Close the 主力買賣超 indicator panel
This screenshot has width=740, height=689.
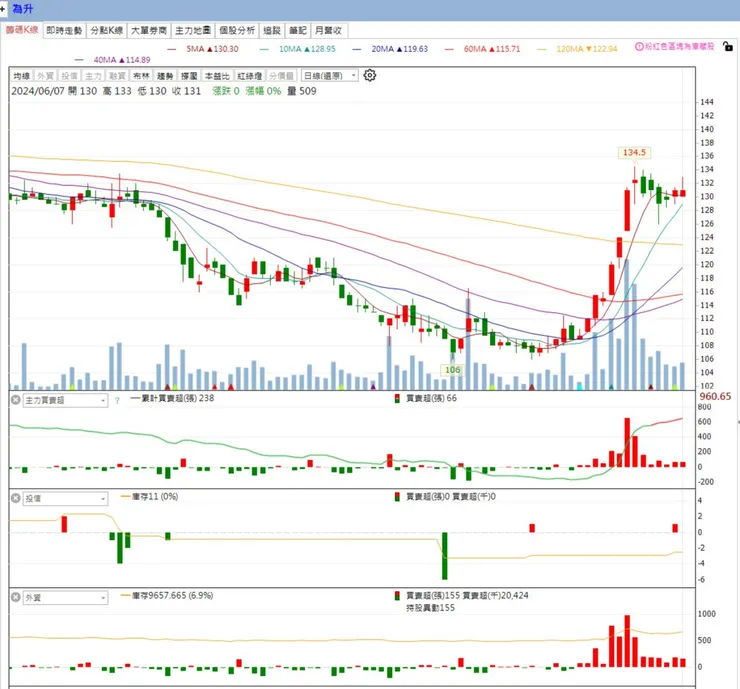tap(16, 400)
